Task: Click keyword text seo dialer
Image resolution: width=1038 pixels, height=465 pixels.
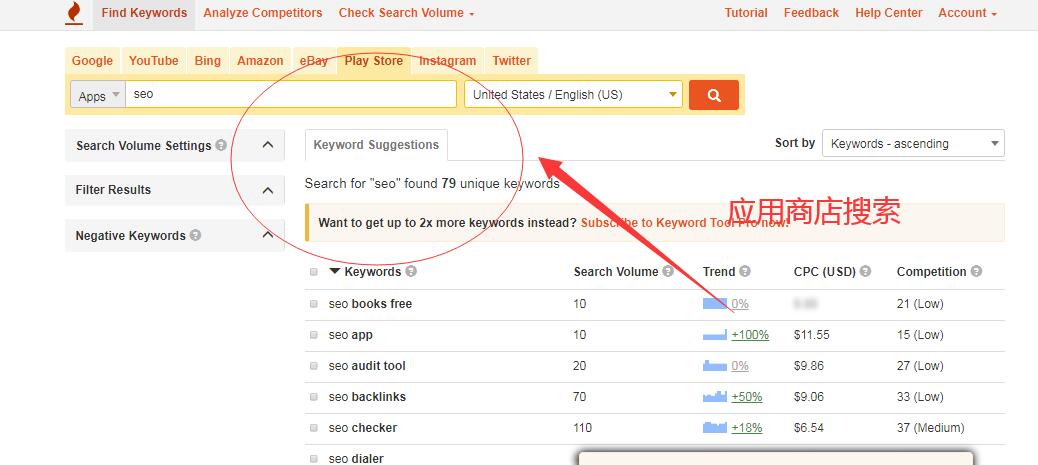Action: click(x=356, y=458)
